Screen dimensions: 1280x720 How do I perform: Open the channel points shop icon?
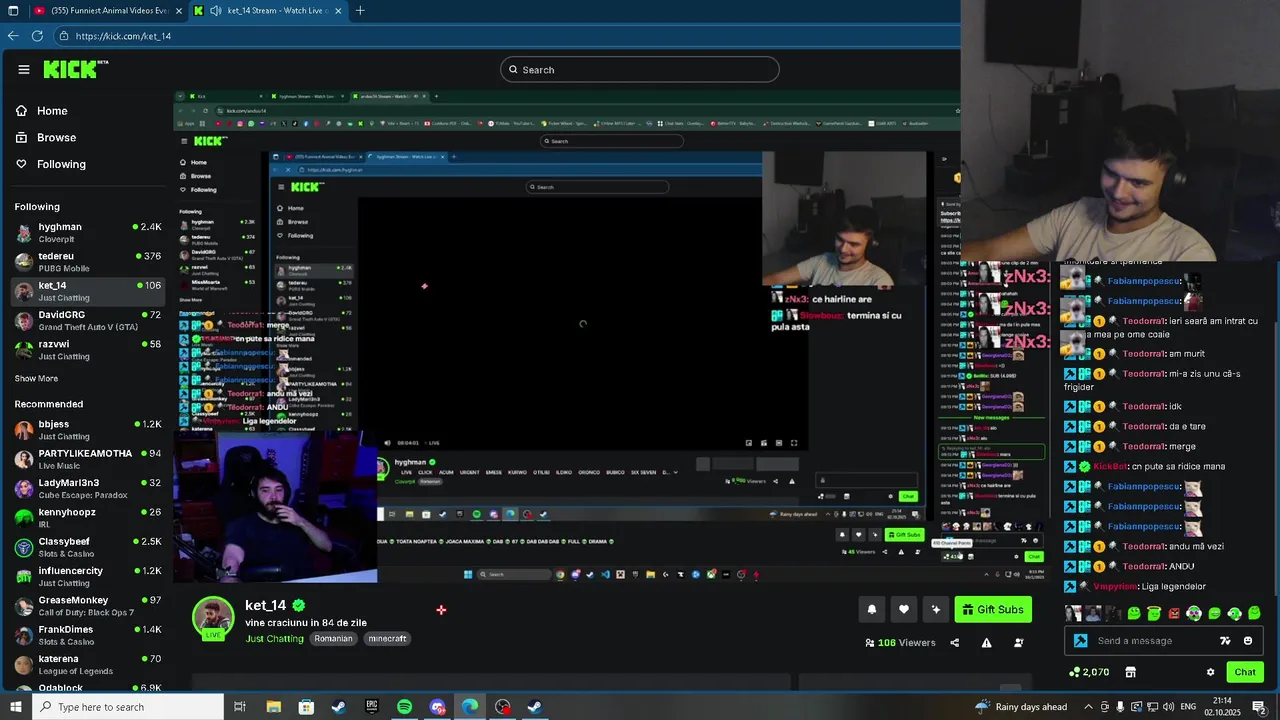[1131, 672]
